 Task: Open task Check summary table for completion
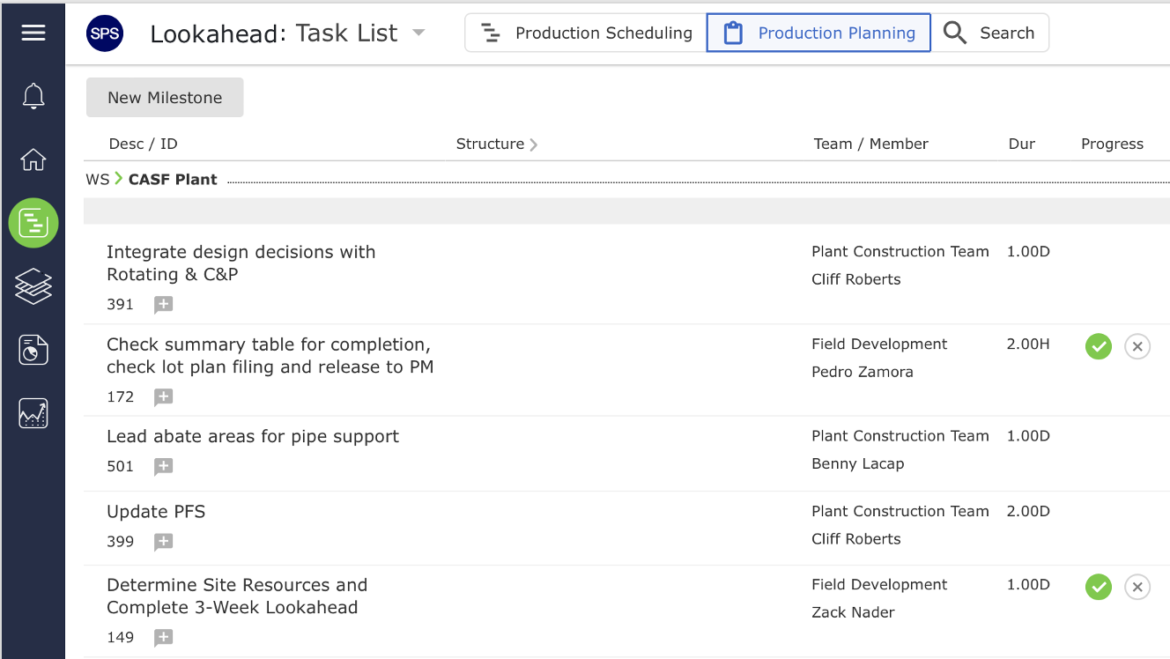tap(270, 355)
